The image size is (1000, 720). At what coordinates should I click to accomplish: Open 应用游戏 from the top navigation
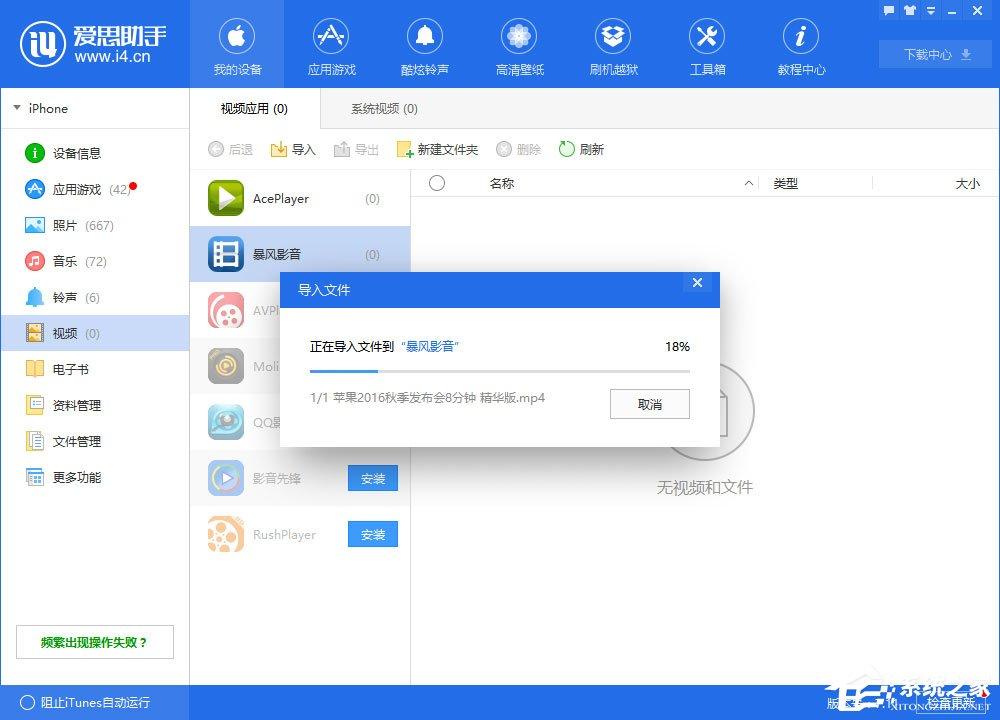(x=331, y=45)
